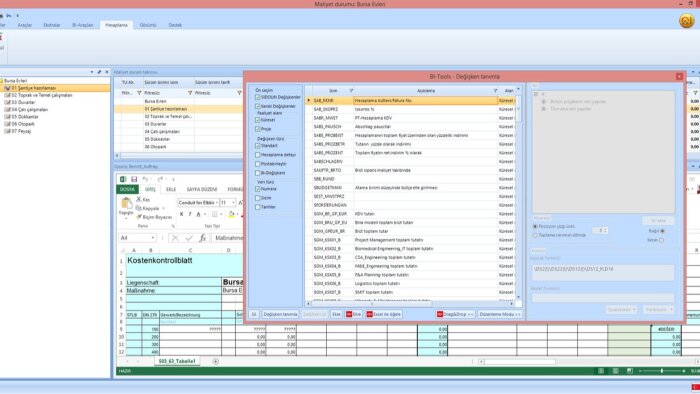This screenshot has height=394, width=700.
Task: Open the BI-Araçları ribbon tab
Action: 83,25
